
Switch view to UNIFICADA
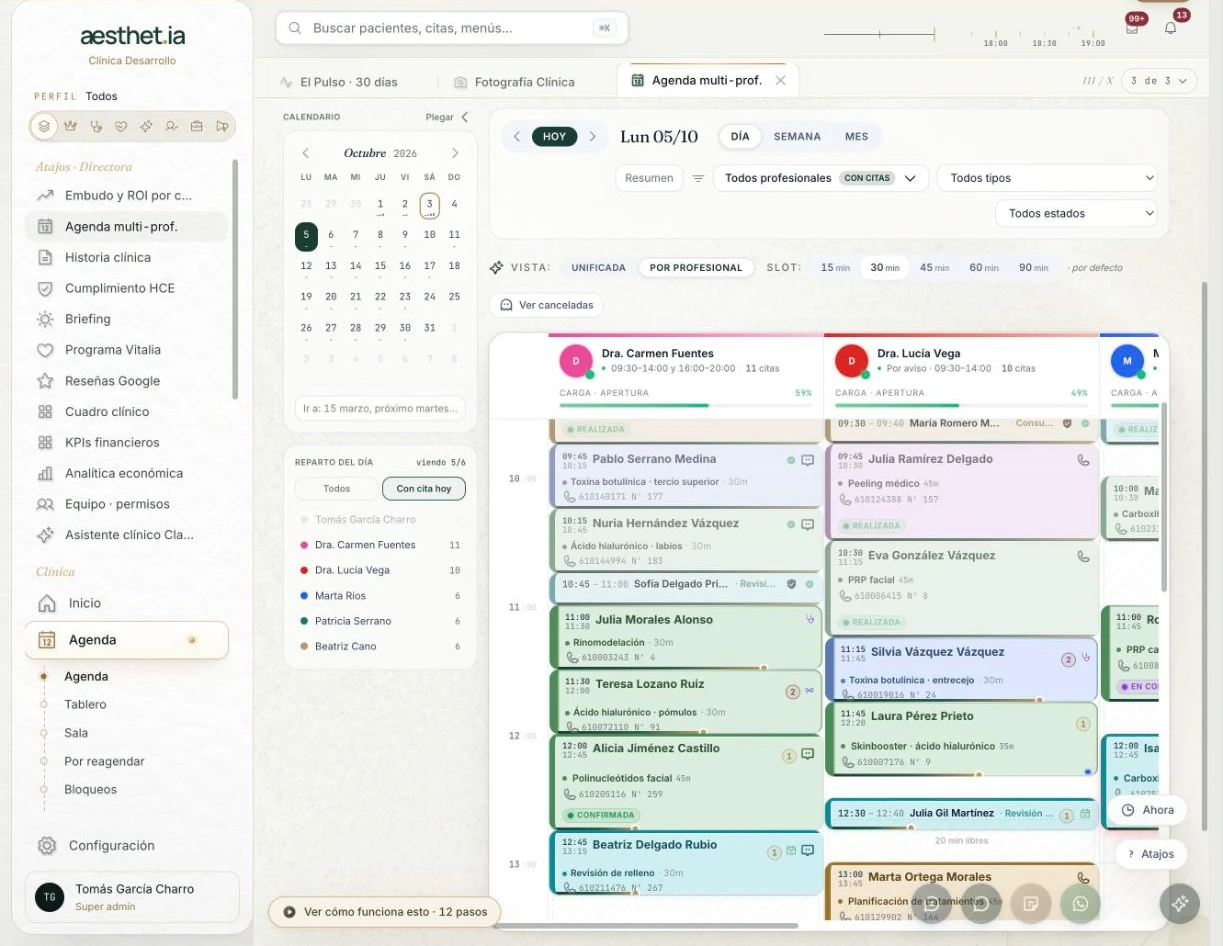coord(598,268)
